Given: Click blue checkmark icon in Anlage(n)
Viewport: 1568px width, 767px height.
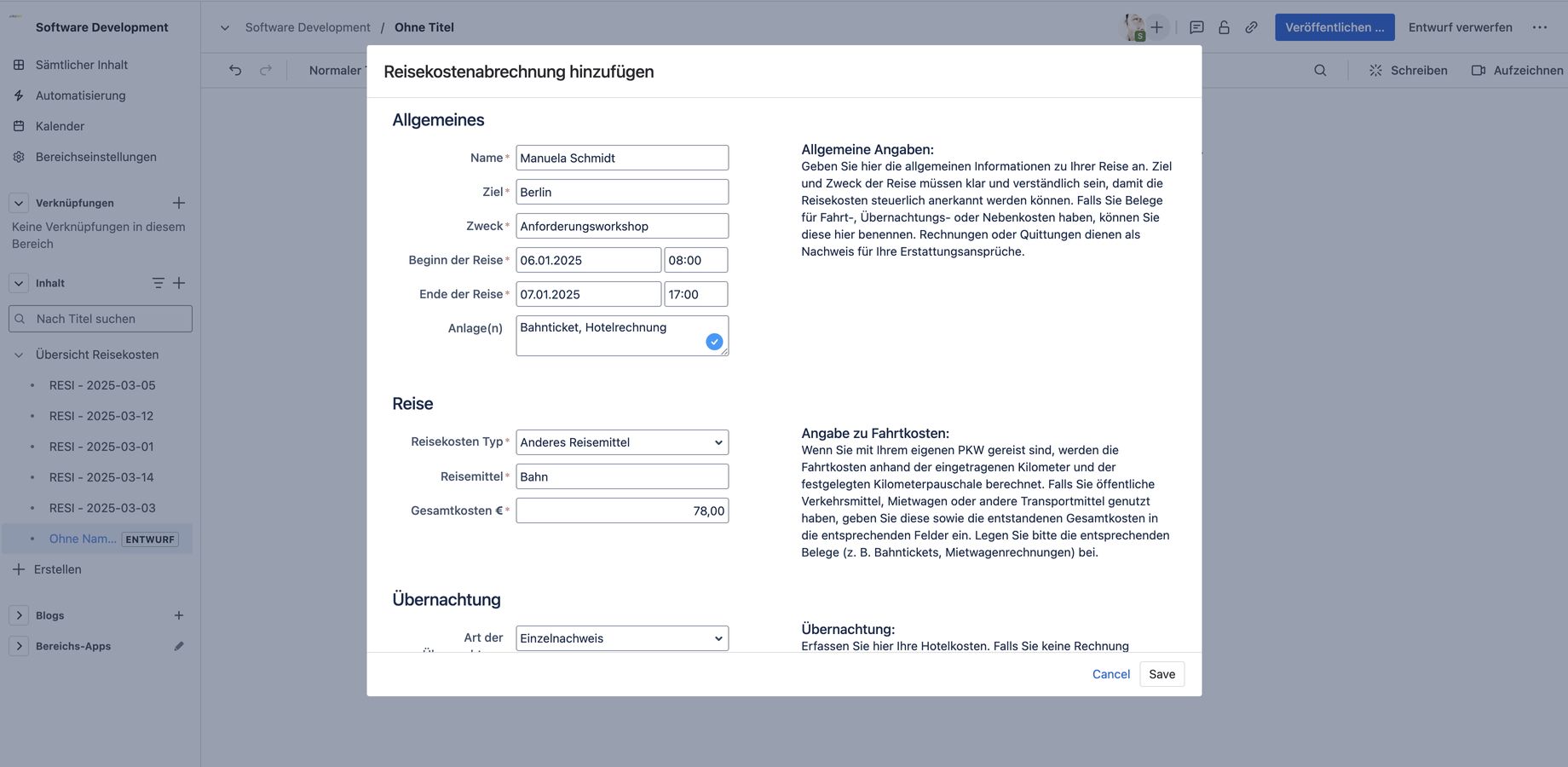Looking at the screenshot, I should point(714,342).
